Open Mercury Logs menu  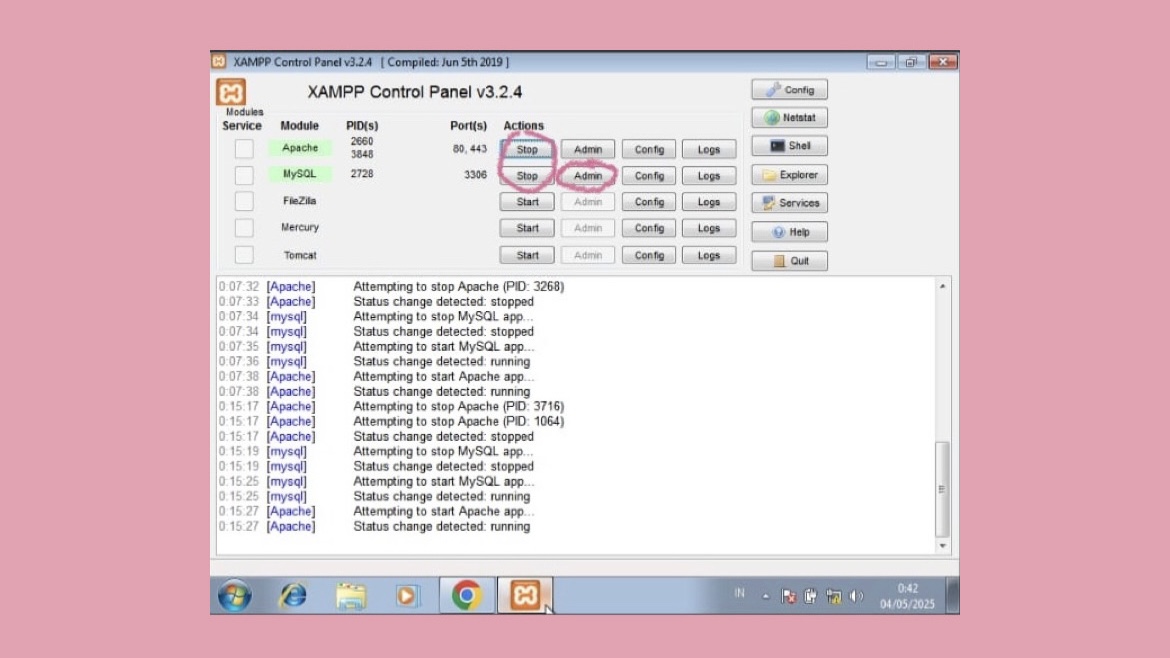(x=709, y=228)
